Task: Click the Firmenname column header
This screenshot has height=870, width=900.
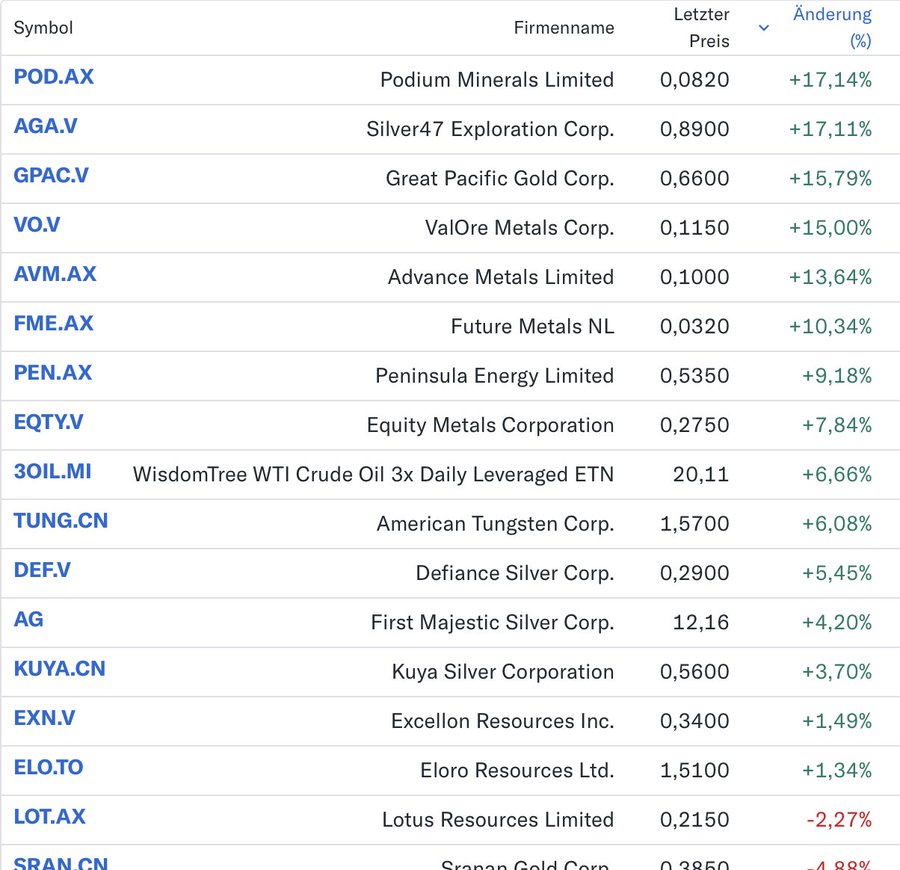Action: point(564,28)
